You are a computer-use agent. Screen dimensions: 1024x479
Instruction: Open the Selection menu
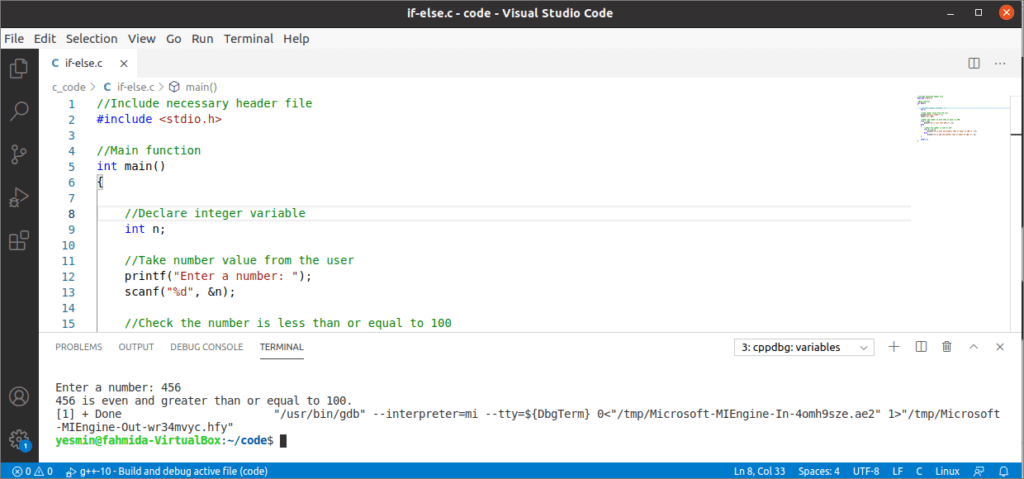coord(91,39)
